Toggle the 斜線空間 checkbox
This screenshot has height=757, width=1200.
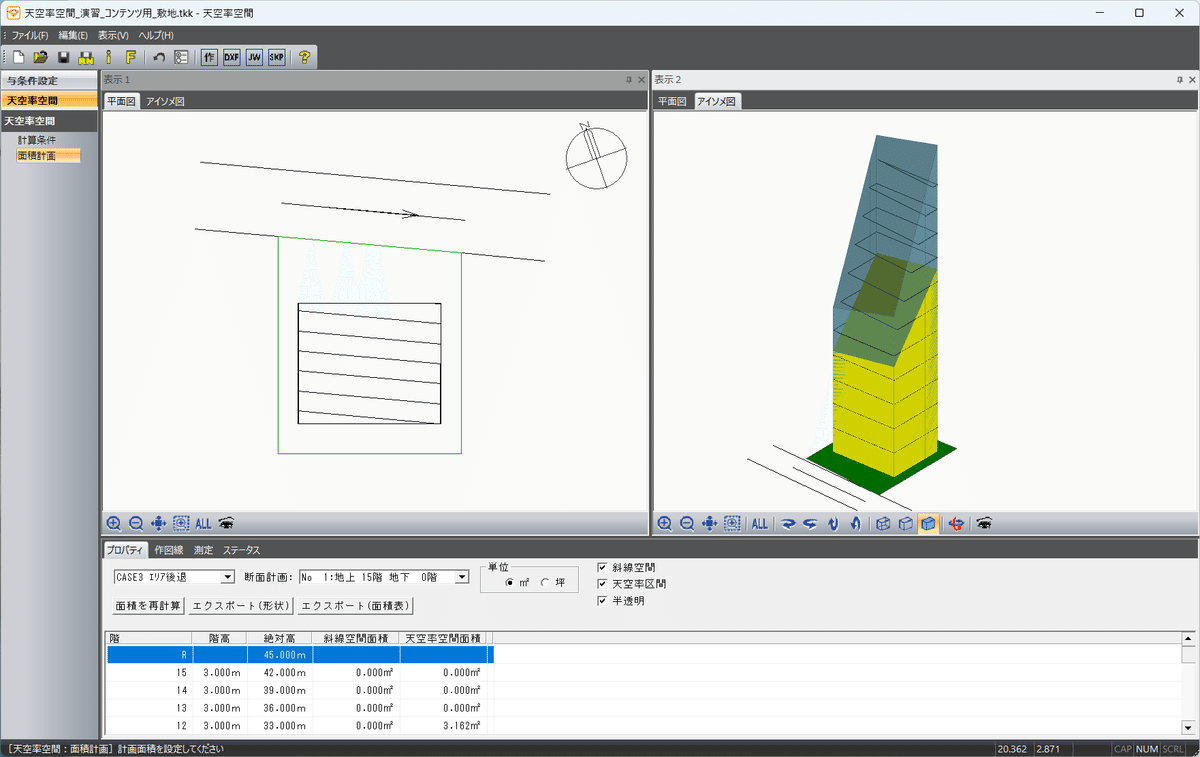pos(602,567)
